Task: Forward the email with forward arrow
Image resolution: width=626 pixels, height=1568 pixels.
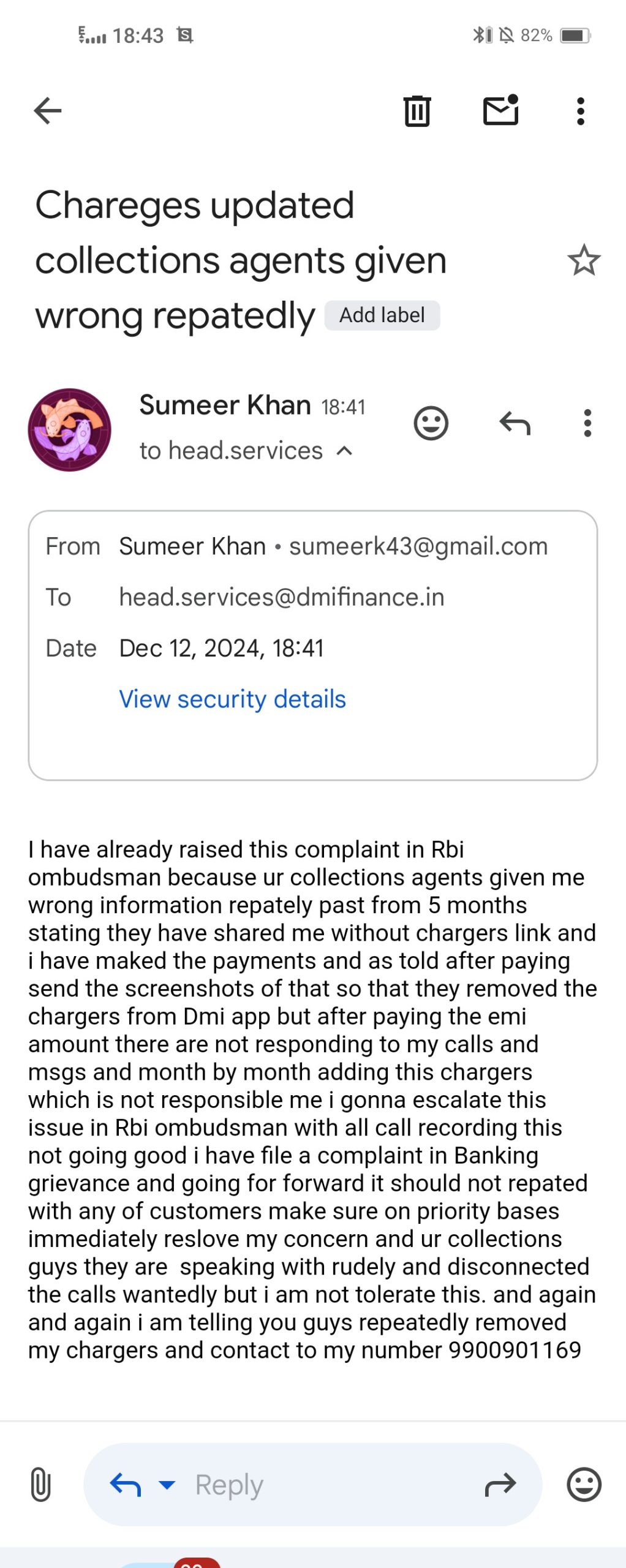Action: (x=500, y=1484)
